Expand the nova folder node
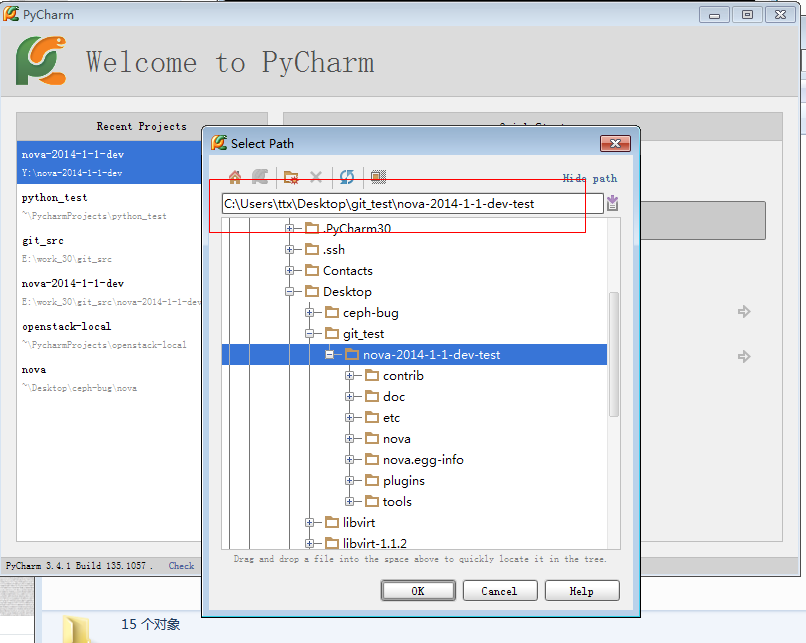 pyautogui.click(x=350, y=438)
